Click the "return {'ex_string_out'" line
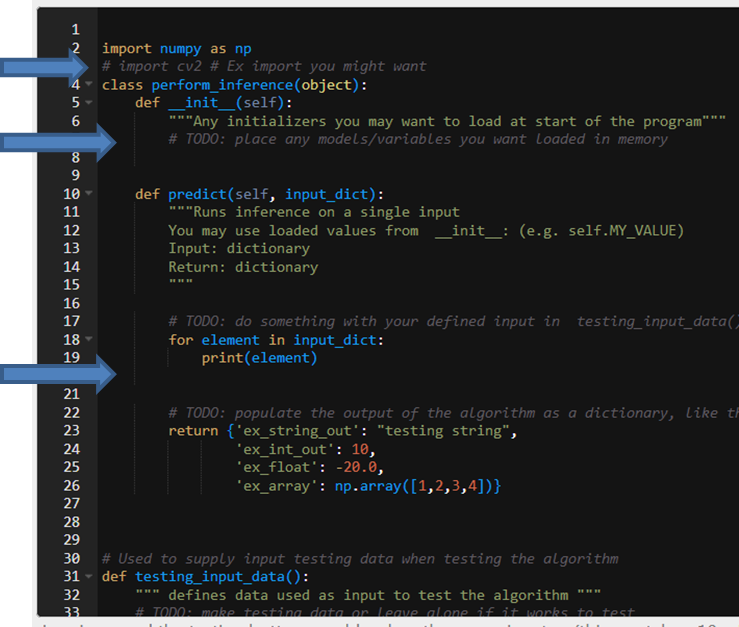Screen dimensions: 739x627 point(343,431)
